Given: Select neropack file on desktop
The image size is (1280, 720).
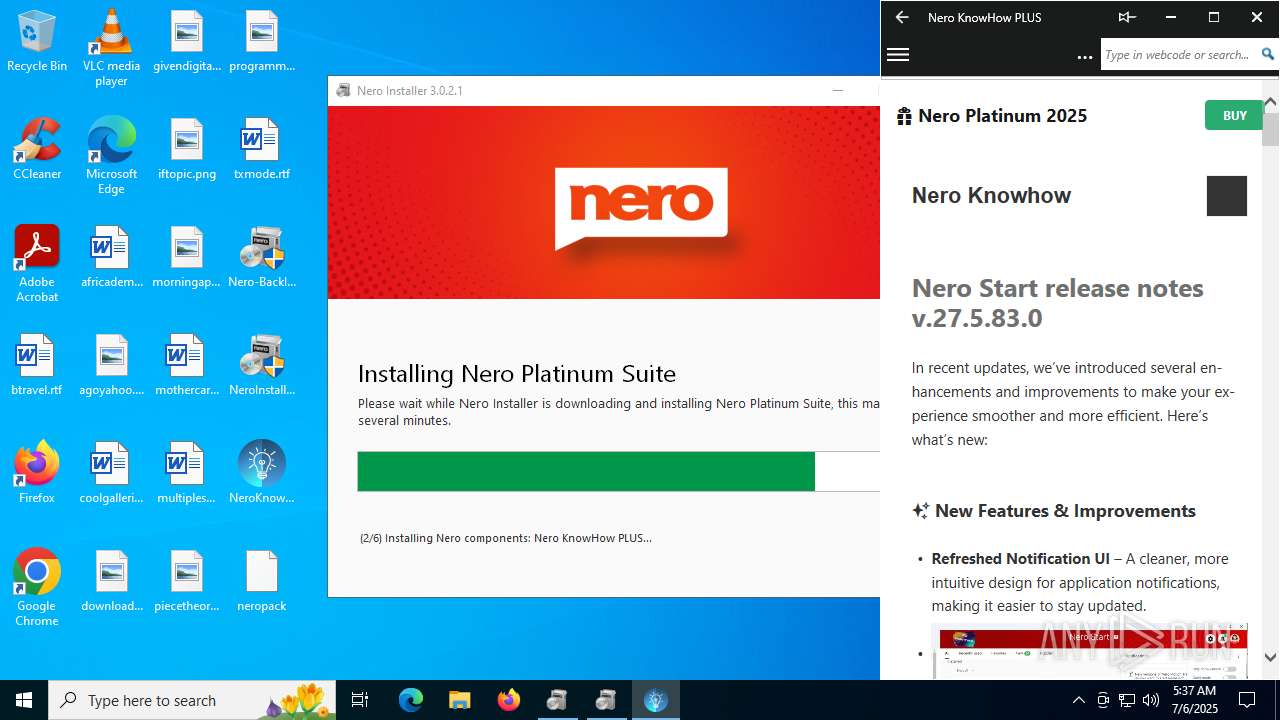Looking at the screenshot, I should coord(262,581).
